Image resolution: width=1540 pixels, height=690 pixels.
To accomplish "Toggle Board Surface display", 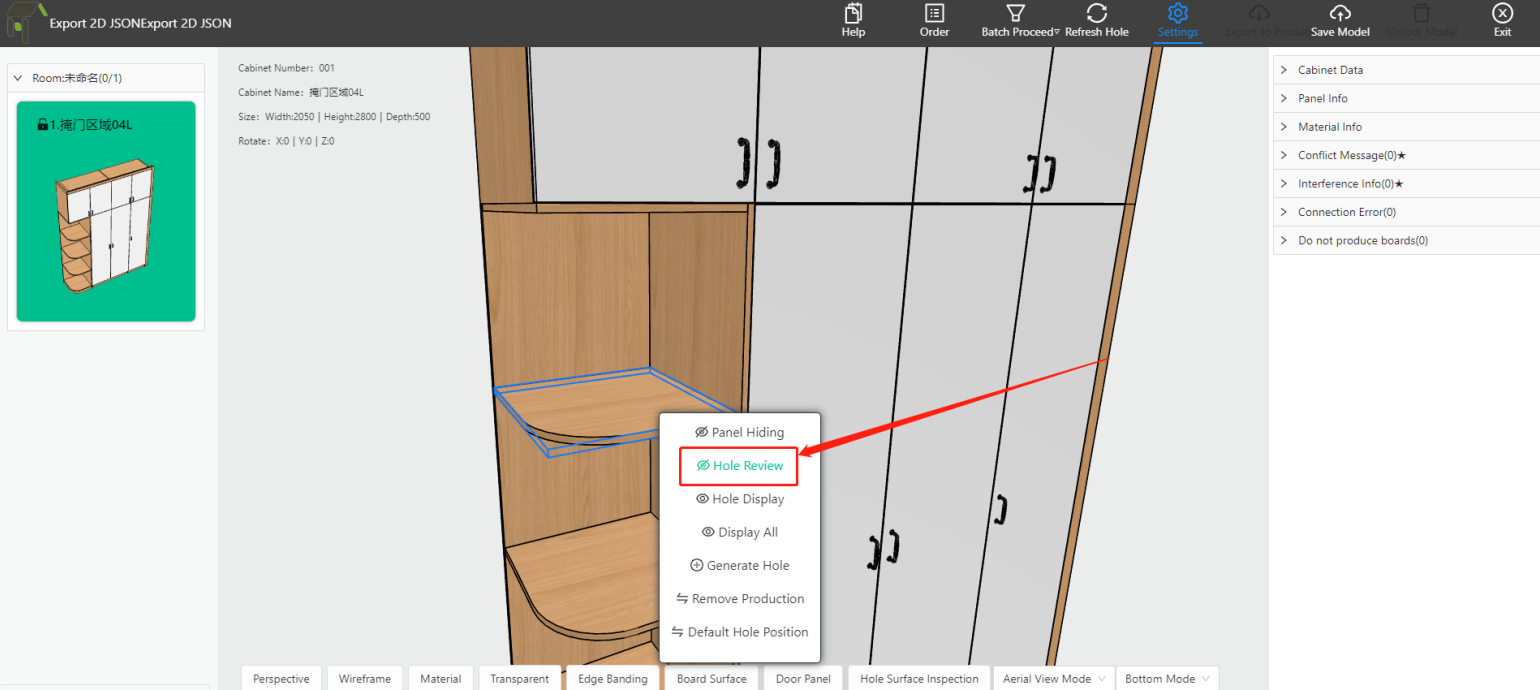I will coord(712,678).
